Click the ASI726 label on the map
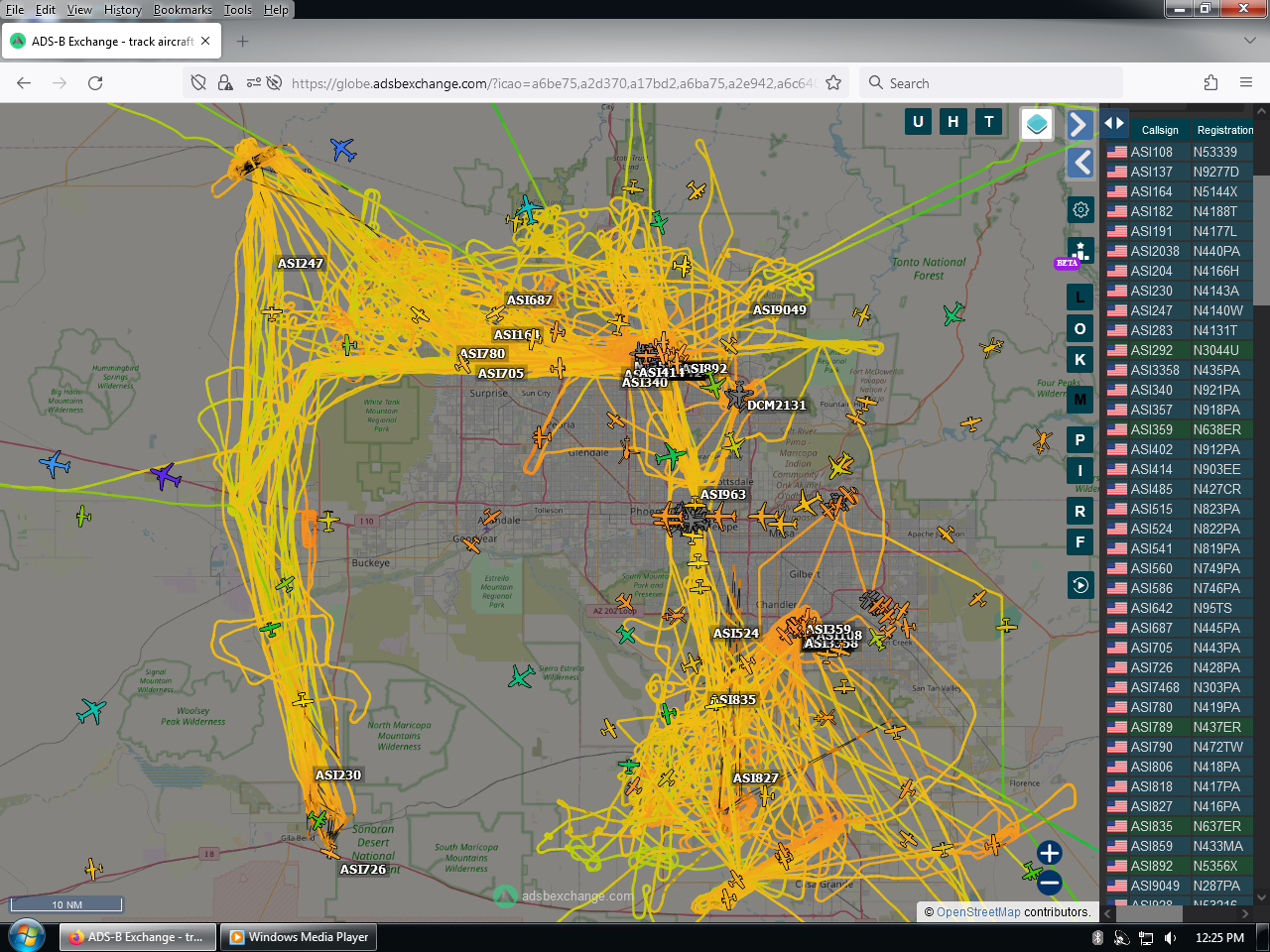Image resolution: width=1270 pixels, height=952 pixels. [x=363, y=870]
